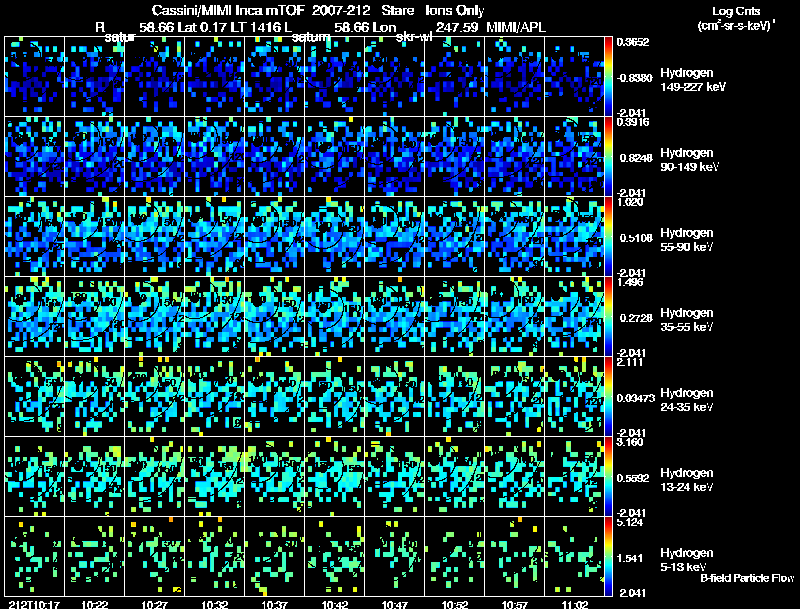800x609 pixels.
Task: Click the colorbar maximum value '3.160'
Action: (x=629, y=442)
